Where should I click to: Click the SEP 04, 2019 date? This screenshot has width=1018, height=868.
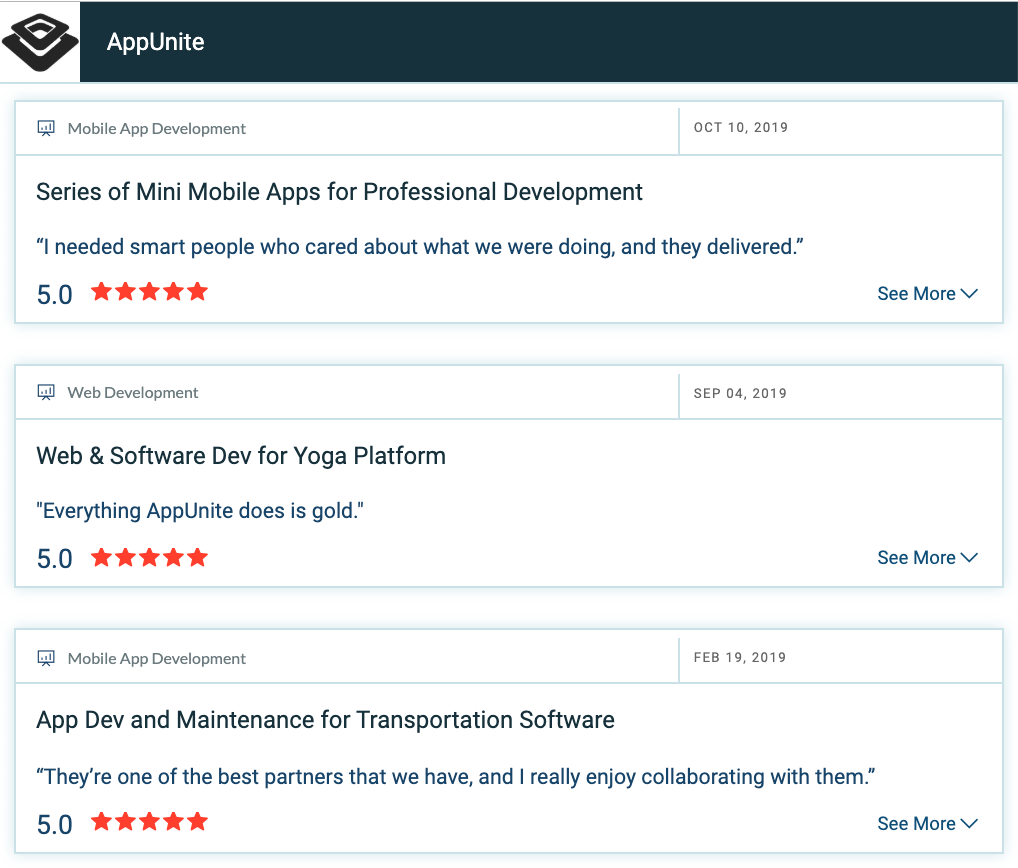740,393
